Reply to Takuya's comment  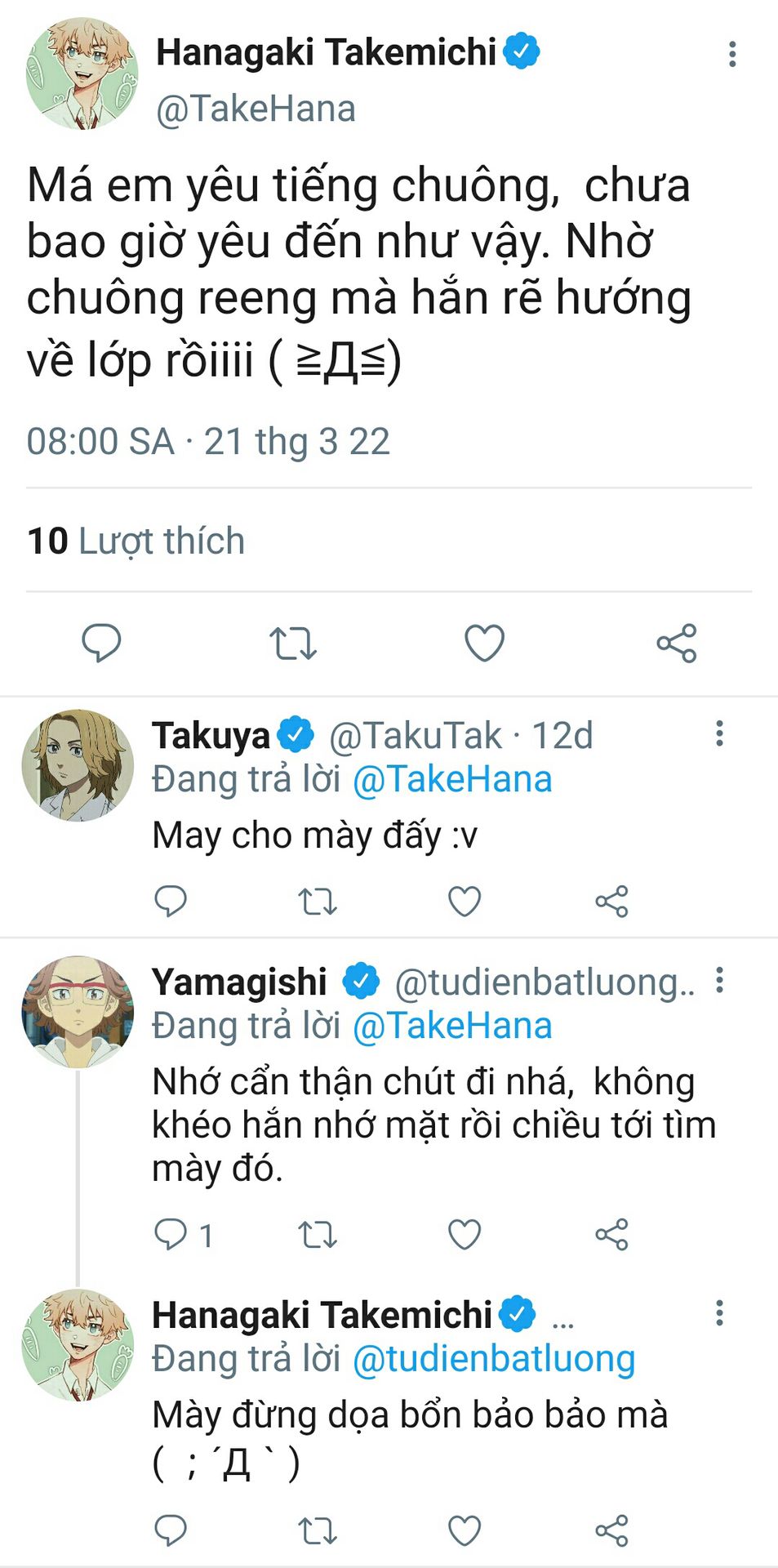[x=171, y=902]
